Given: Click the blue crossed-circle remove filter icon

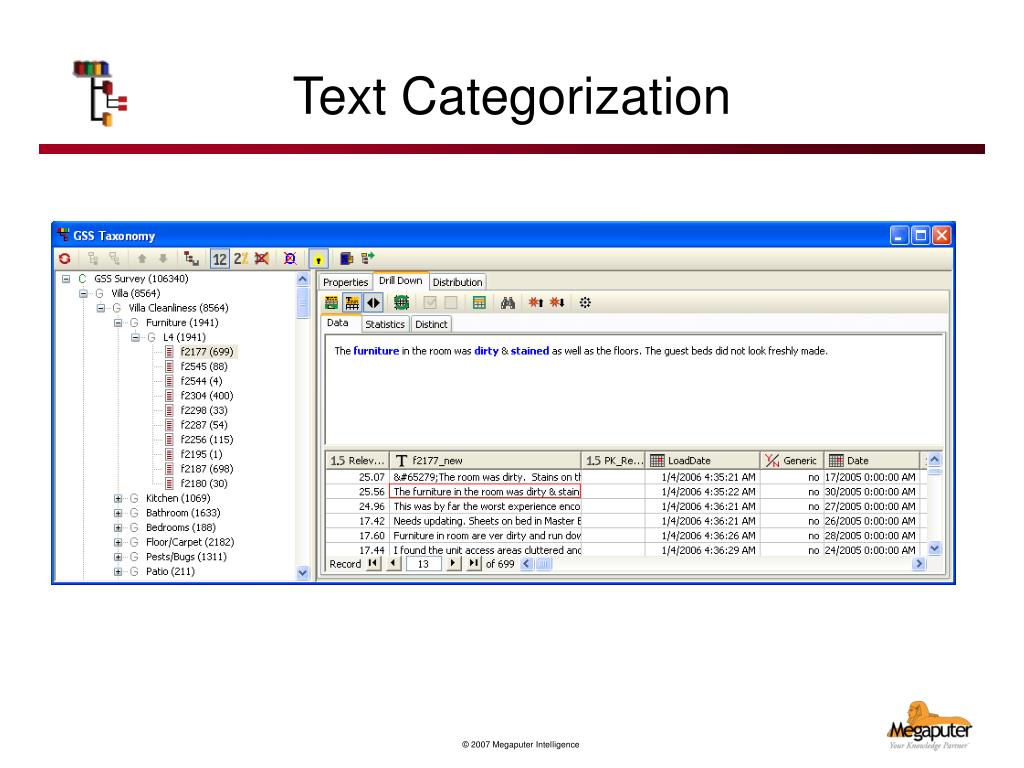Looking at the screenshot, I should click(290, 259).
